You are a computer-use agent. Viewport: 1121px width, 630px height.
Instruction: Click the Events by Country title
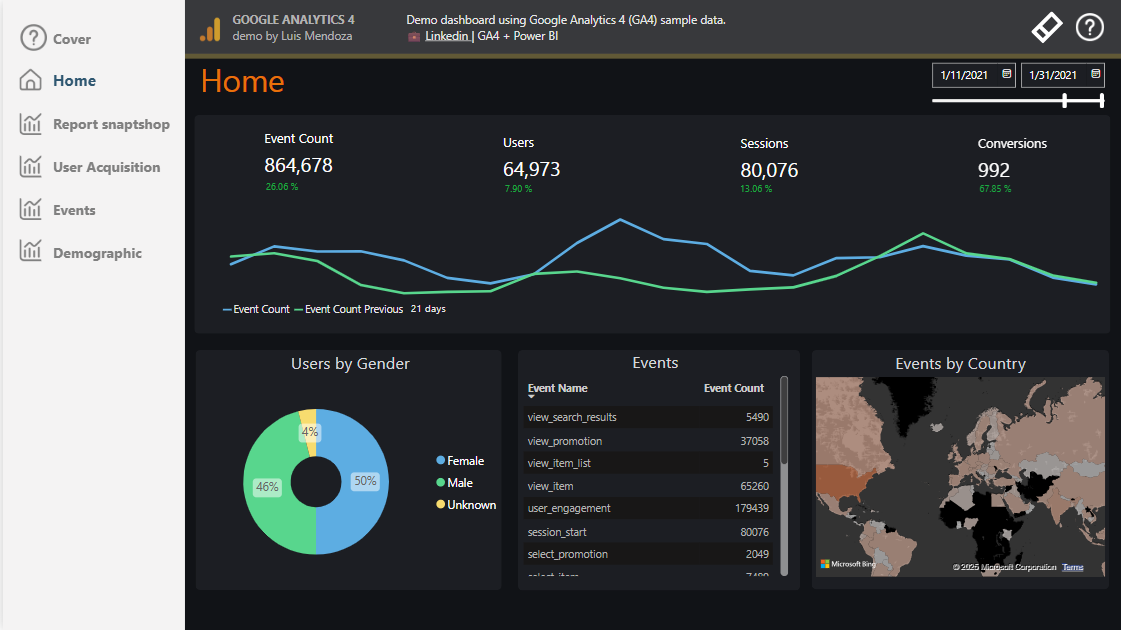(x=960, y=364)
